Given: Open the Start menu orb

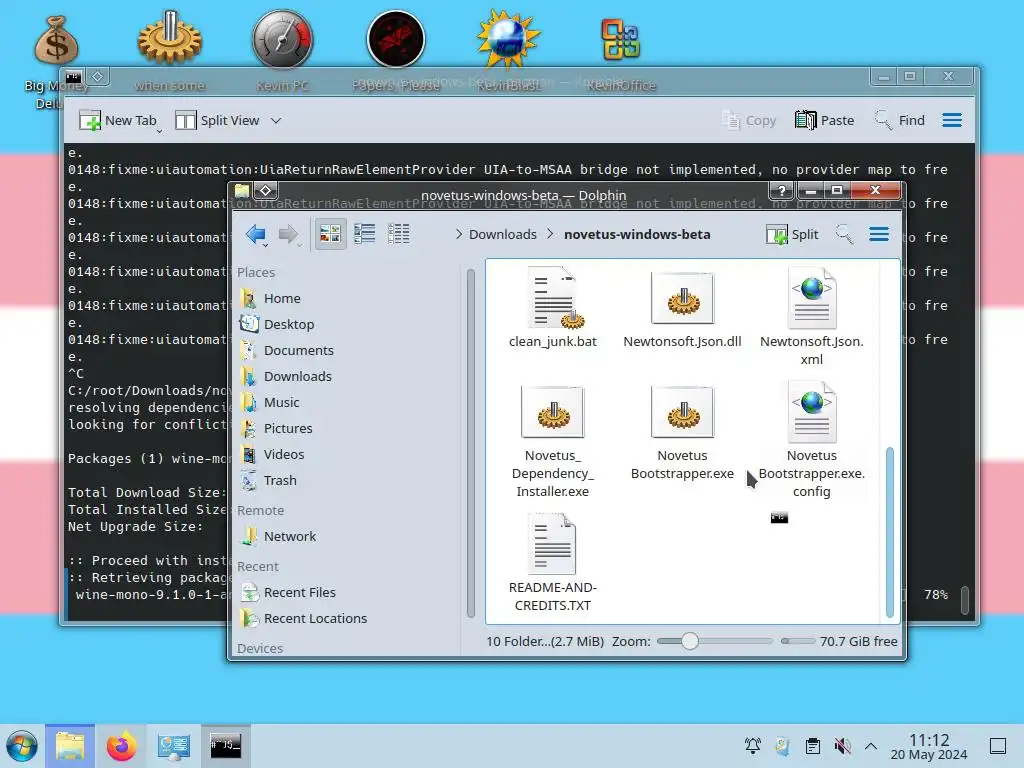Looking at the screenshot, I should [22, 746].
